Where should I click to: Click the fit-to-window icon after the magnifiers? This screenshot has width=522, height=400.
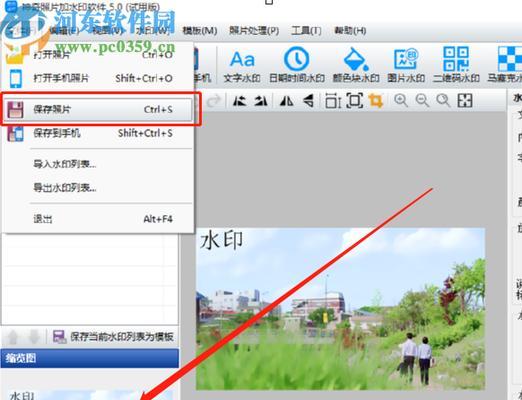[465, 100]
